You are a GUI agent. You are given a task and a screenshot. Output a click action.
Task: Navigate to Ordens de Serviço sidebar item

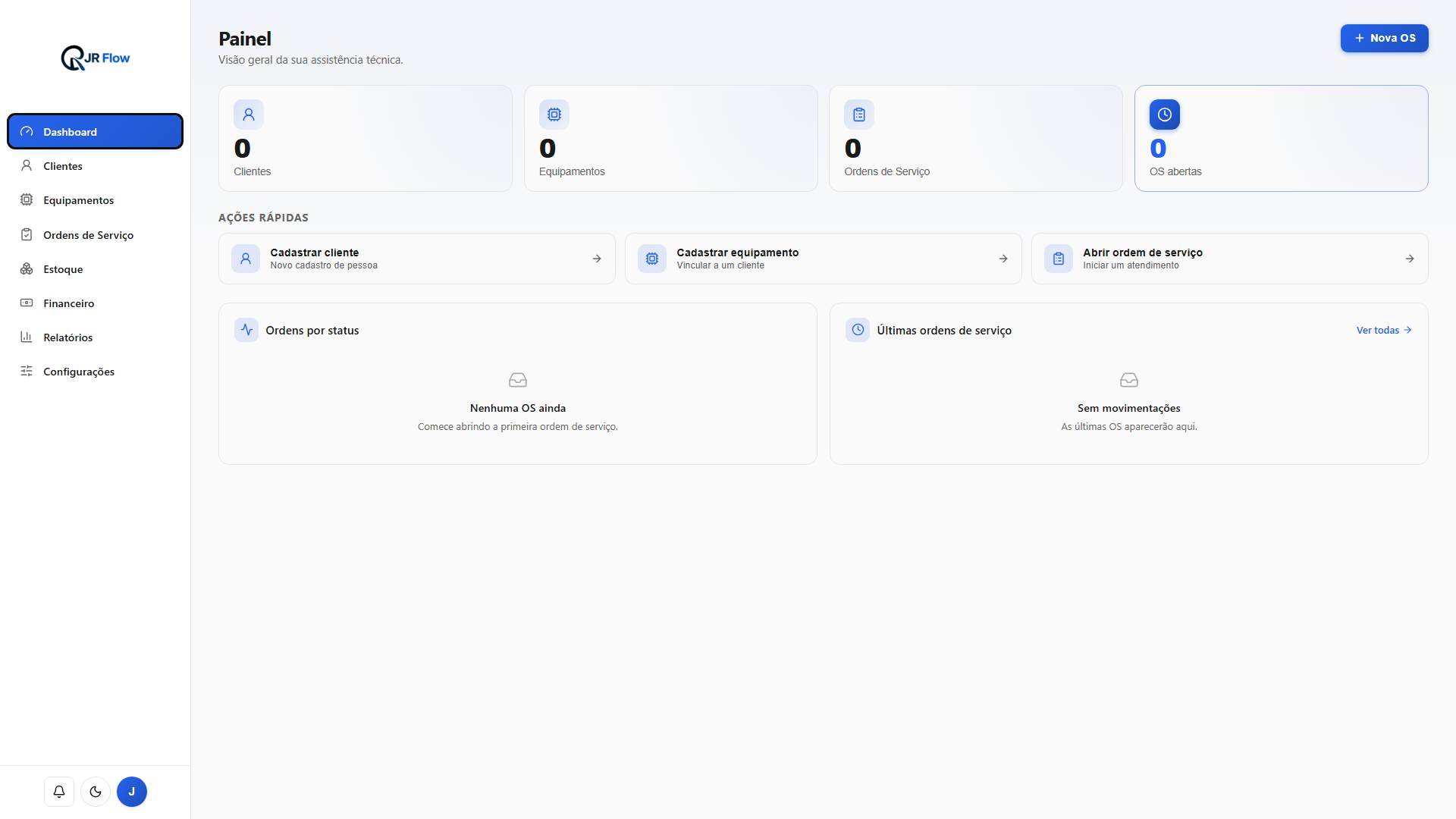pyautogui.click(x=95, y=234)
